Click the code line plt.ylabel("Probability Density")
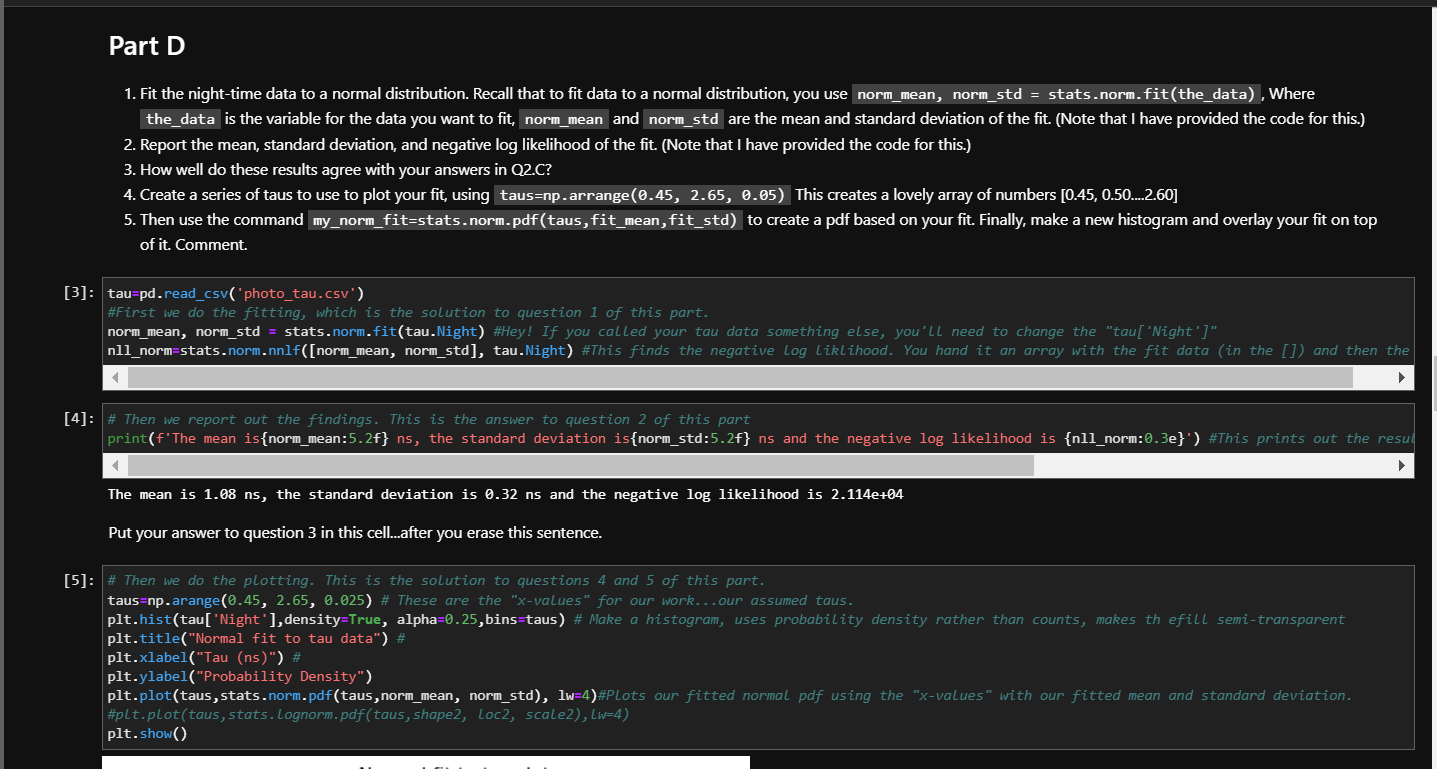1437x769 pixels. [x=239, y=676]
